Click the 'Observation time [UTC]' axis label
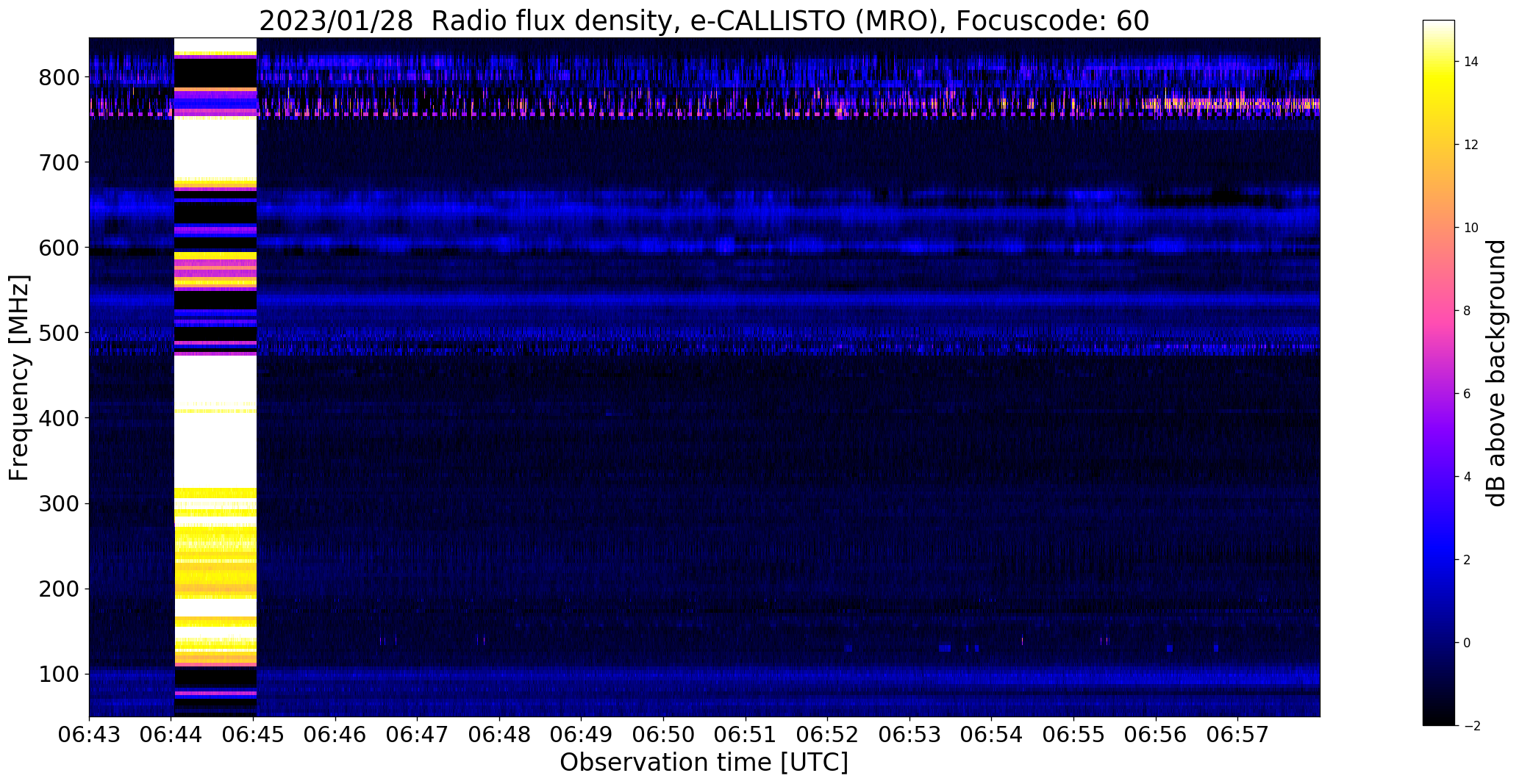1519x784 pixels. click(704, 762)
